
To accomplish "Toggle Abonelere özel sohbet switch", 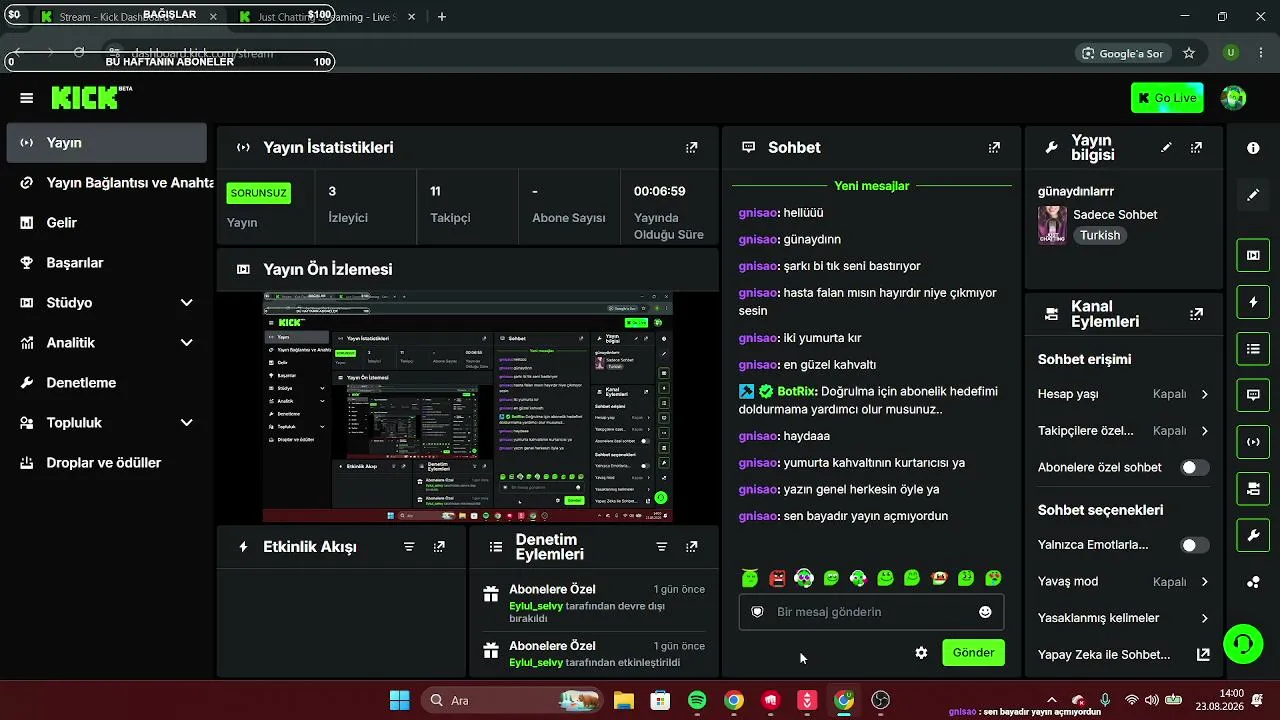I will click(1194, 467).
